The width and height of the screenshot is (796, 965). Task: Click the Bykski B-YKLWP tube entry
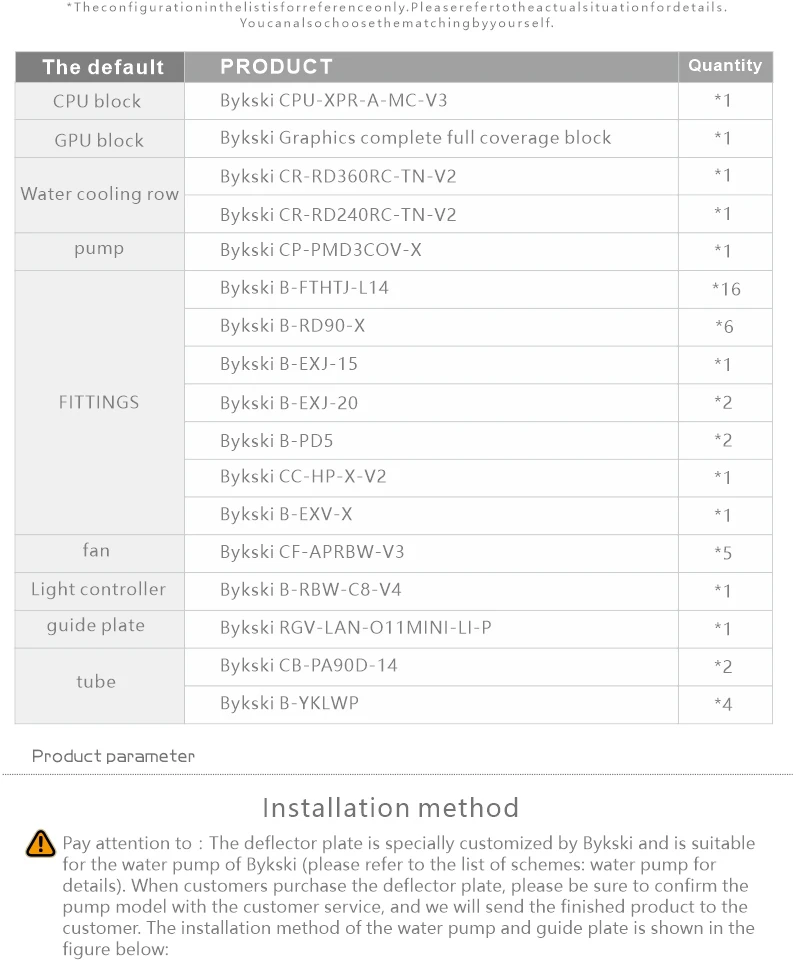[289, 703]
